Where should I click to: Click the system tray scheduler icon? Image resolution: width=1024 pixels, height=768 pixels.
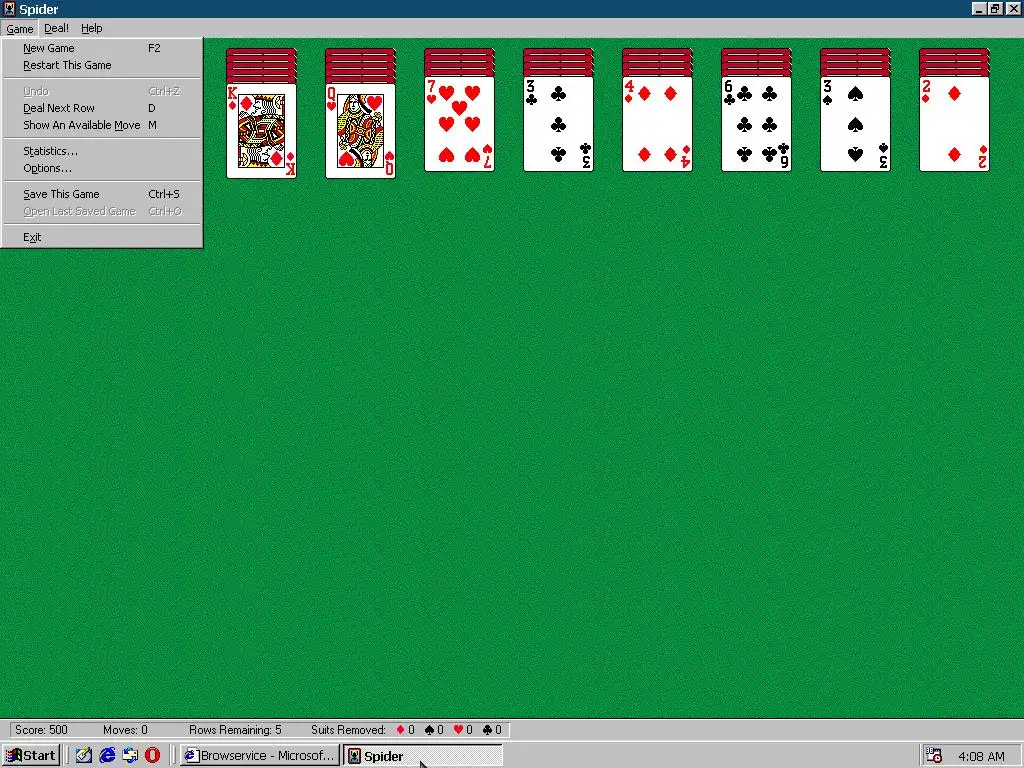point(934,756)
